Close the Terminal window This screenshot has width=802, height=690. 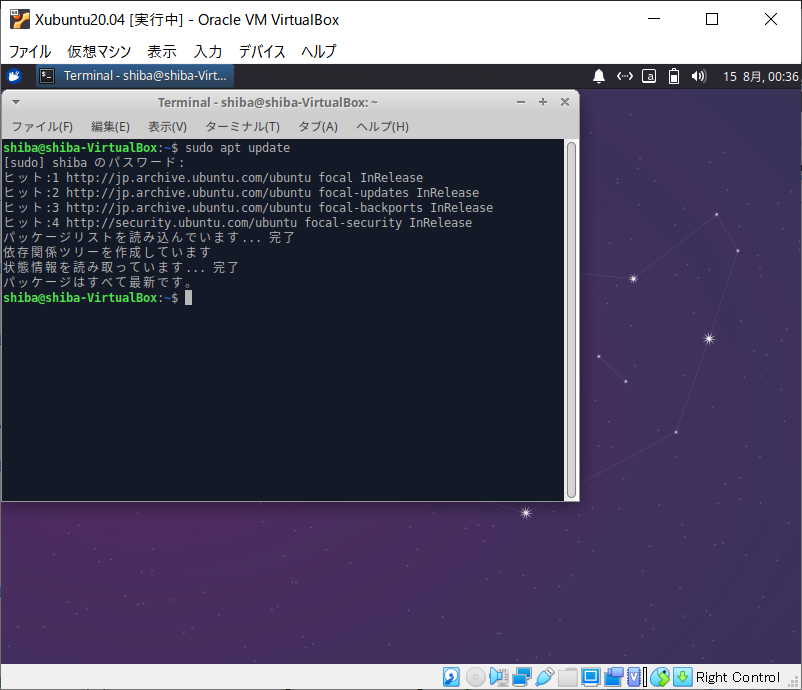tap(565, 102)
